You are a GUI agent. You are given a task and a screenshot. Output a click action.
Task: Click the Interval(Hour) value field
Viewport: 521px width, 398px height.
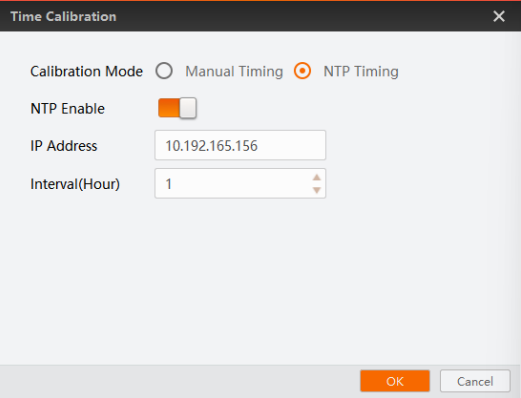pos(240,183)
